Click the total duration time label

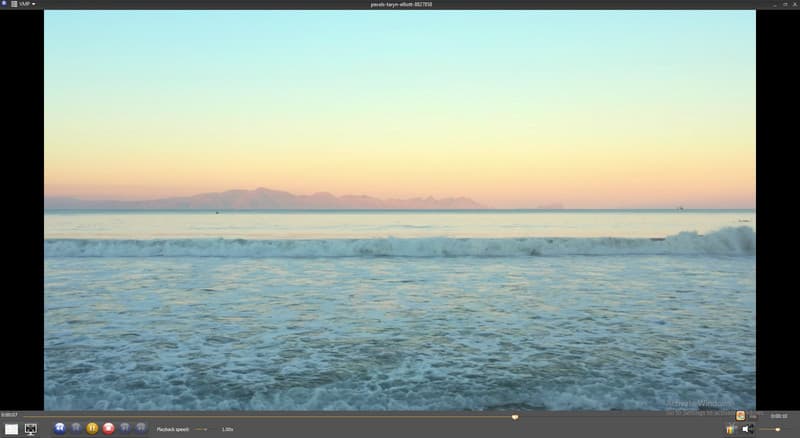[x=778, y=416]
